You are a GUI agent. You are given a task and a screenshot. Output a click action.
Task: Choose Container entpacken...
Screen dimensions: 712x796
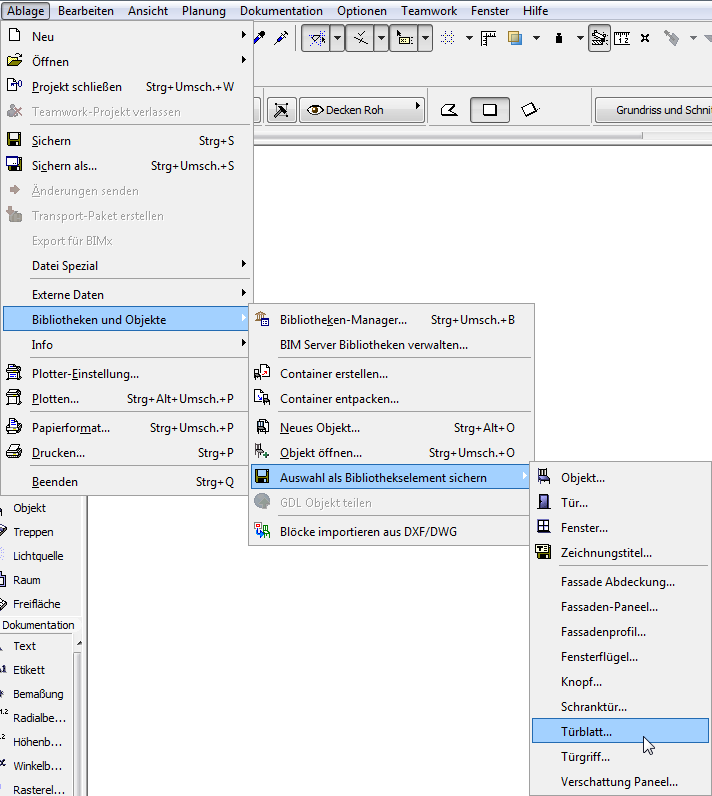(x=391, y=399)
